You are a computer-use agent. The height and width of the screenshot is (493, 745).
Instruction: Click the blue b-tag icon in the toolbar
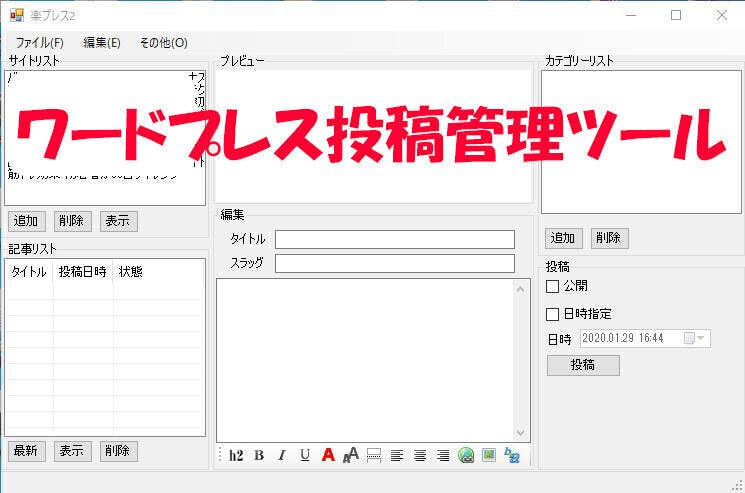[x=512, y=455]
